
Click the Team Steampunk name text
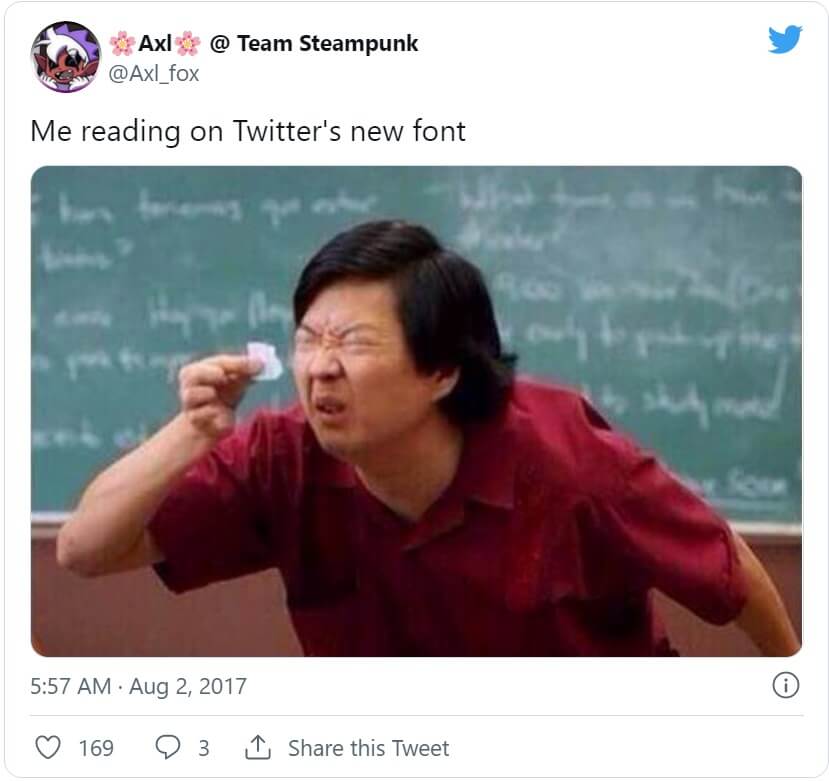(x=328, y=43)
